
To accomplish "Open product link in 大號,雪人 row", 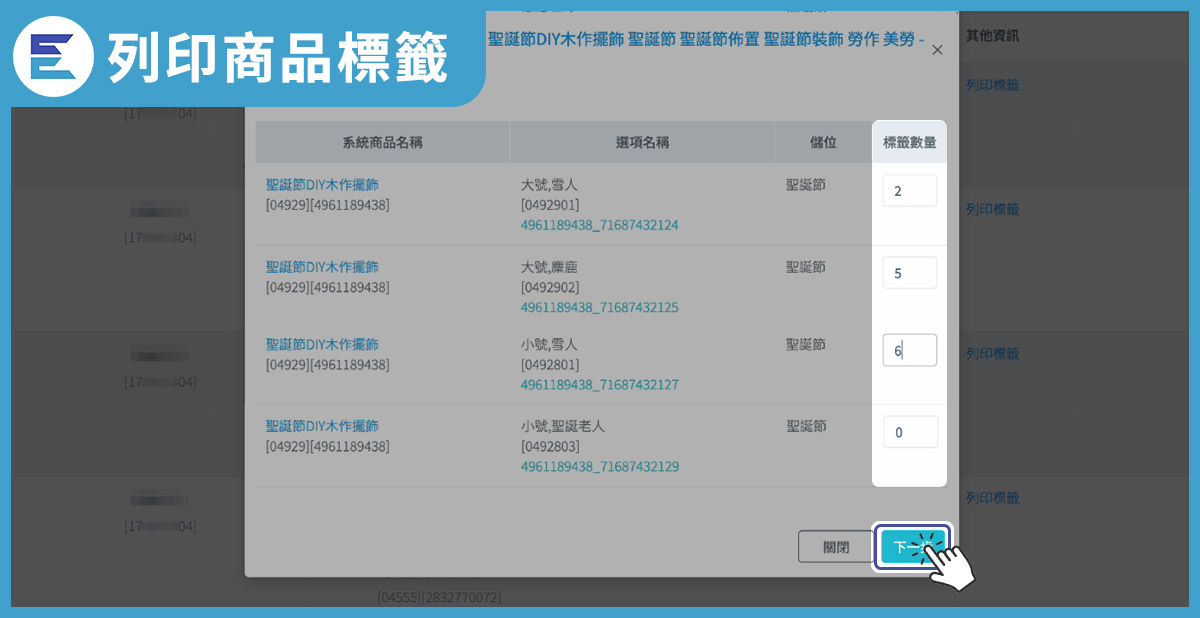I will pos(322,185).
